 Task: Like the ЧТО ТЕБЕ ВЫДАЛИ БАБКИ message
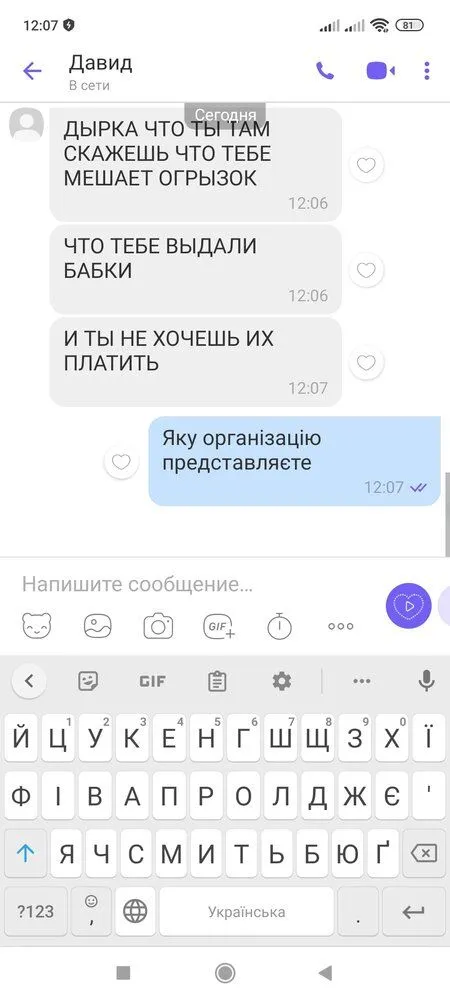(366, 270)
